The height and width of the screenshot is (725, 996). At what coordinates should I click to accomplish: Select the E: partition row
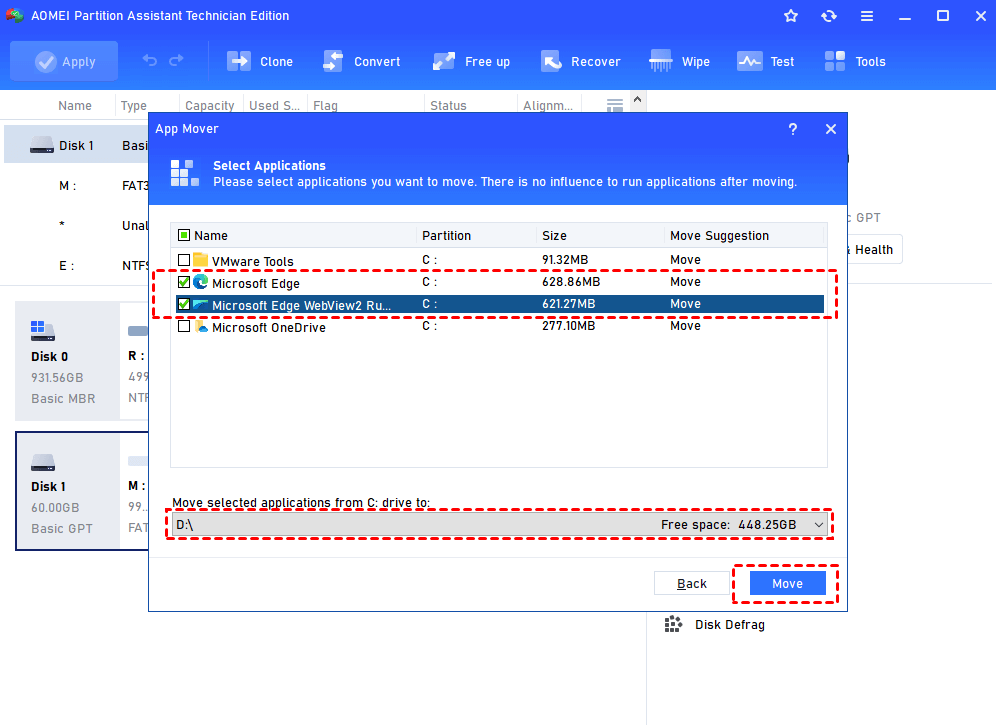pos(76,266)
